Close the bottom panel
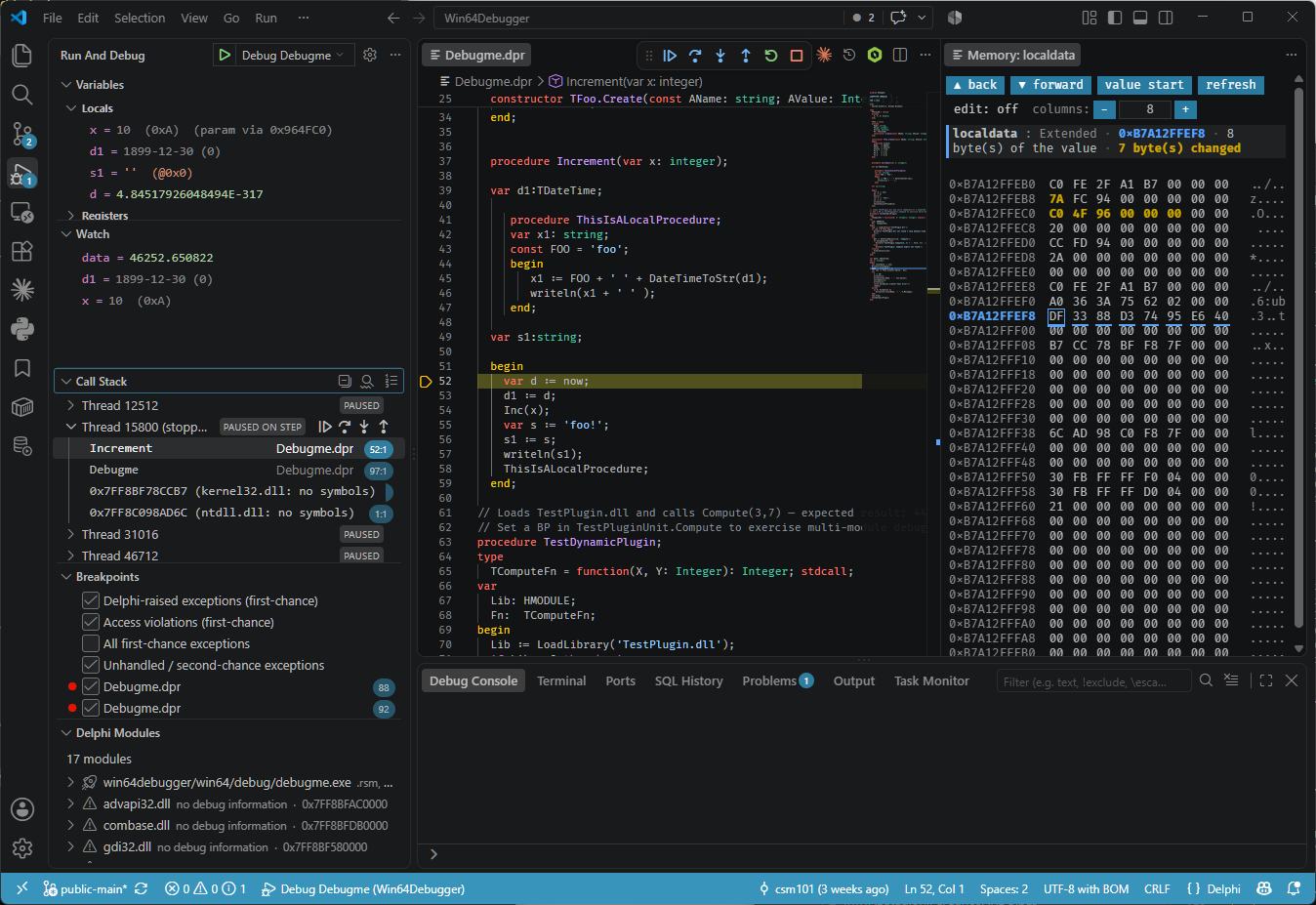 tap(1292, 681)
